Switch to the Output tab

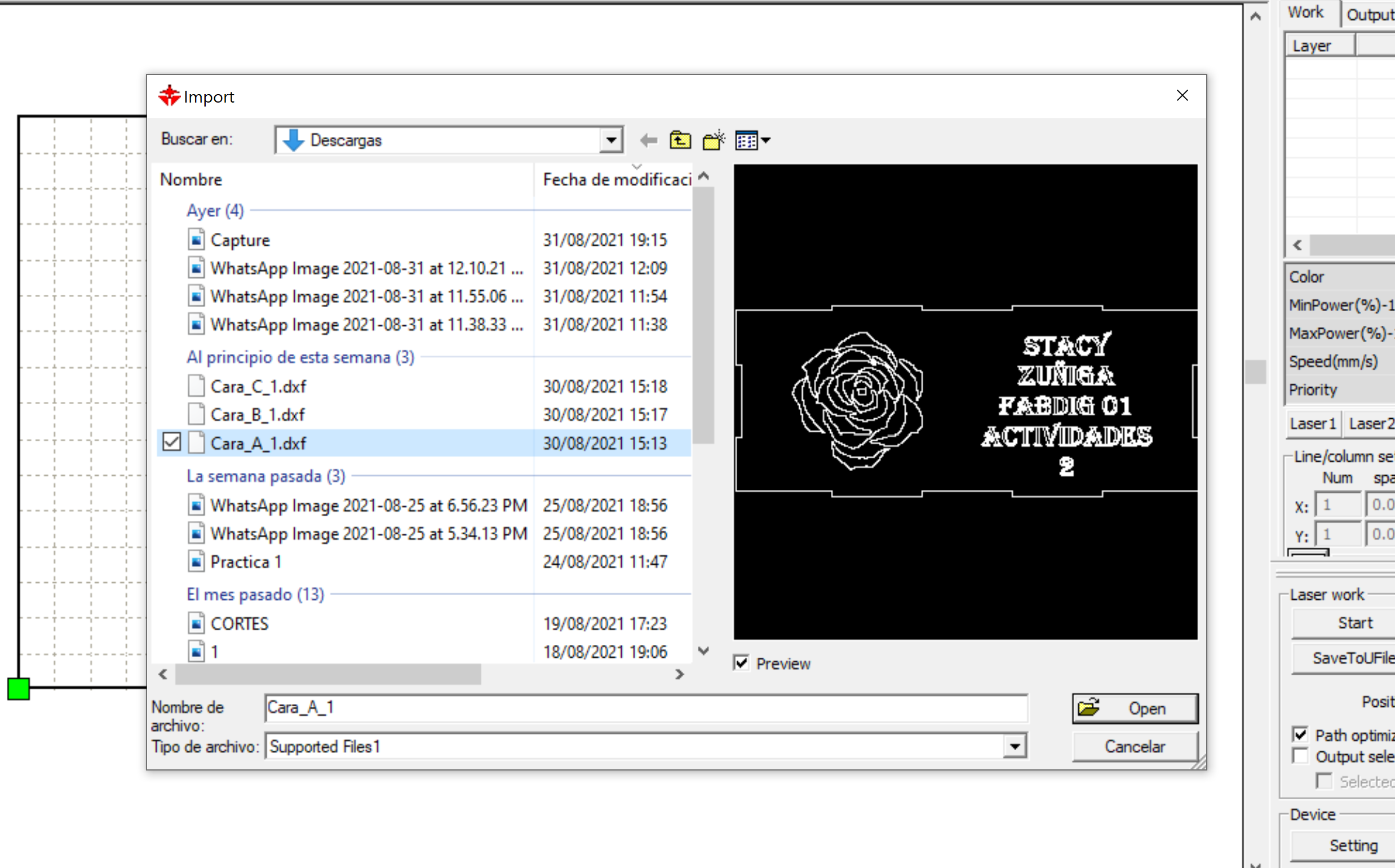click(x=1369, y=14)
